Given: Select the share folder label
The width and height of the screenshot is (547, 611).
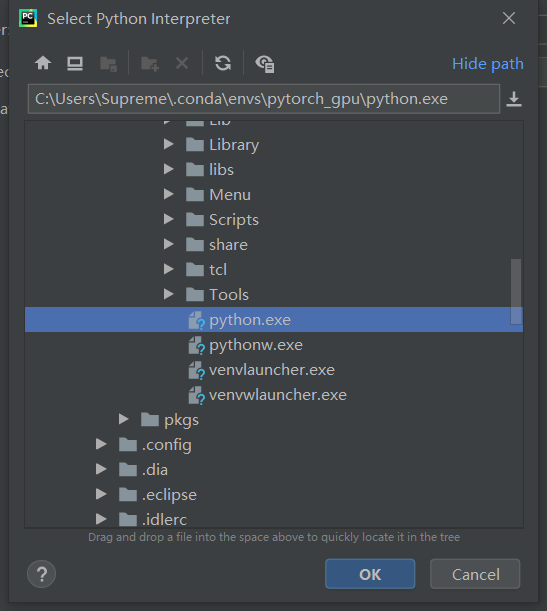Looking at the screenshot, I should 228,245.
